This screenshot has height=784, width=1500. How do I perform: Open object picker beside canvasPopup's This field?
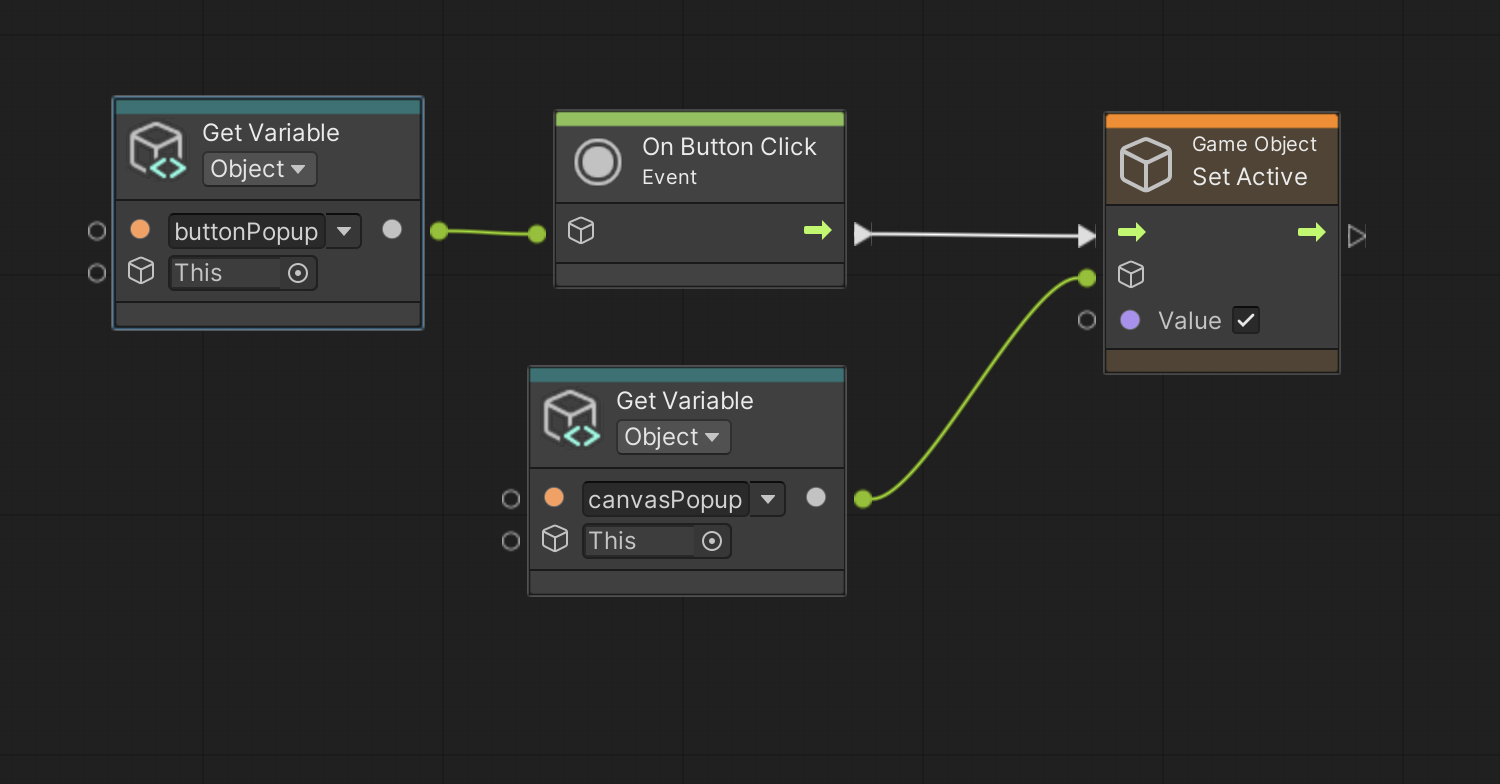712,541
